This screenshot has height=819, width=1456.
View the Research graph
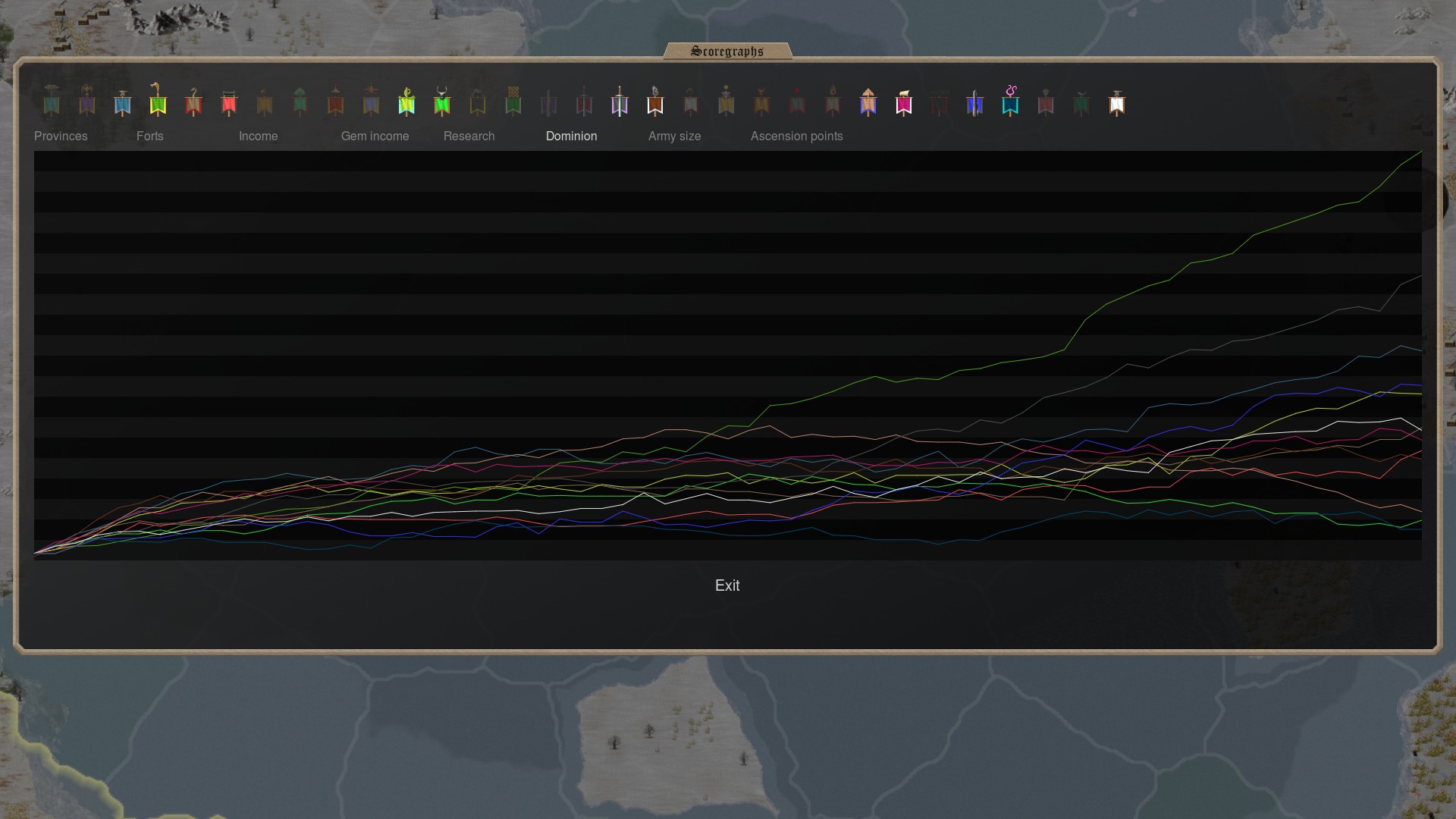(469, 136)
